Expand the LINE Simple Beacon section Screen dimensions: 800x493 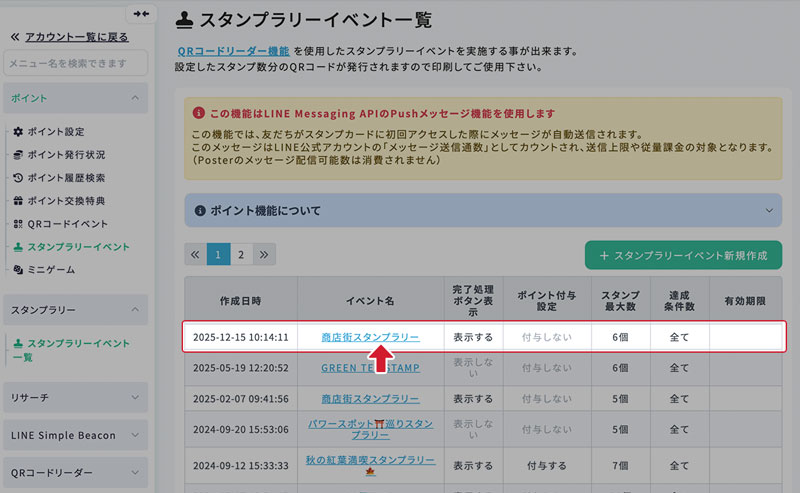click(134, 435)
